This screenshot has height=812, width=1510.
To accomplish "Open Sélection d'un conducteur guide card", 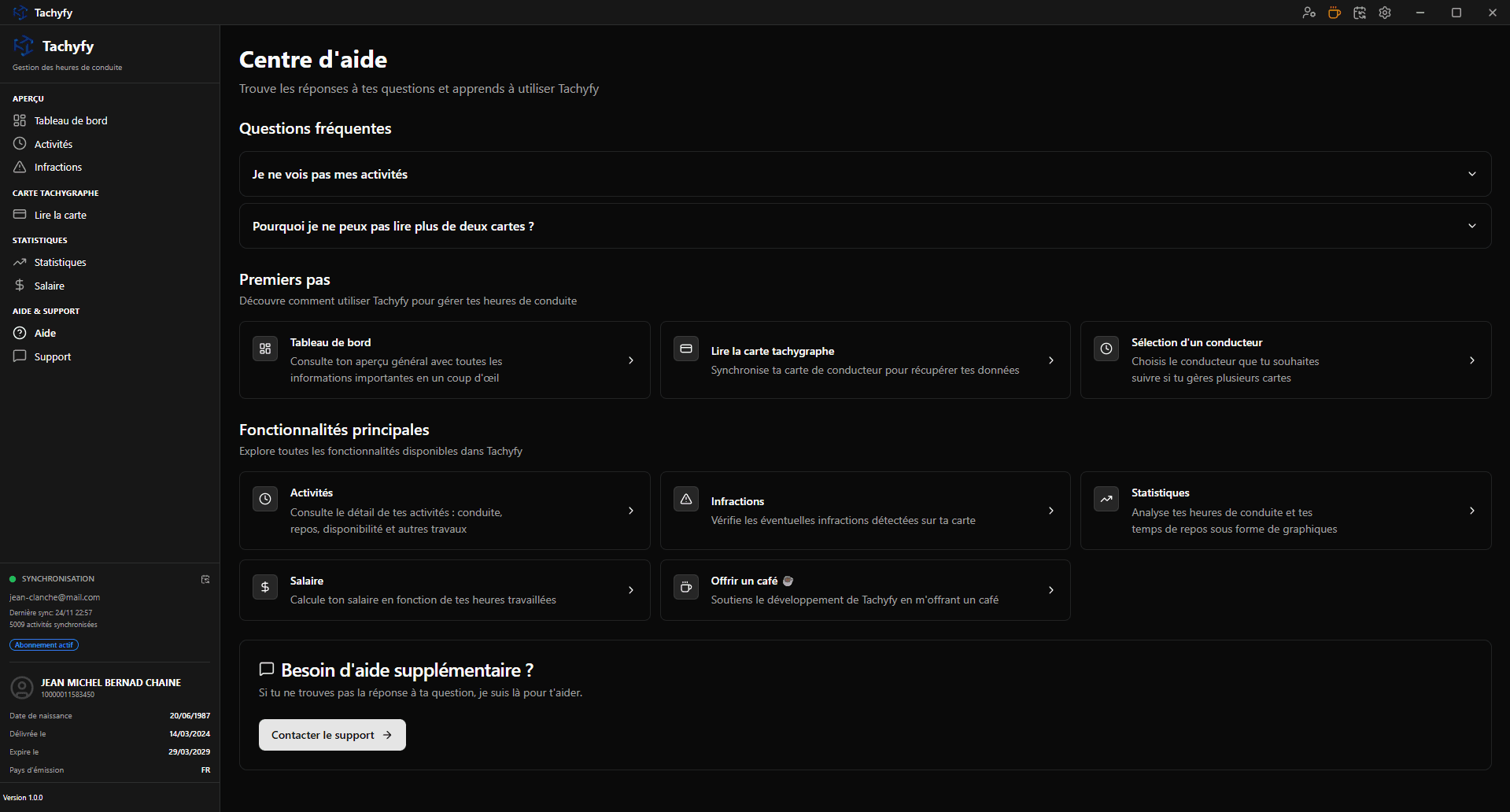I will [1285, 360].
